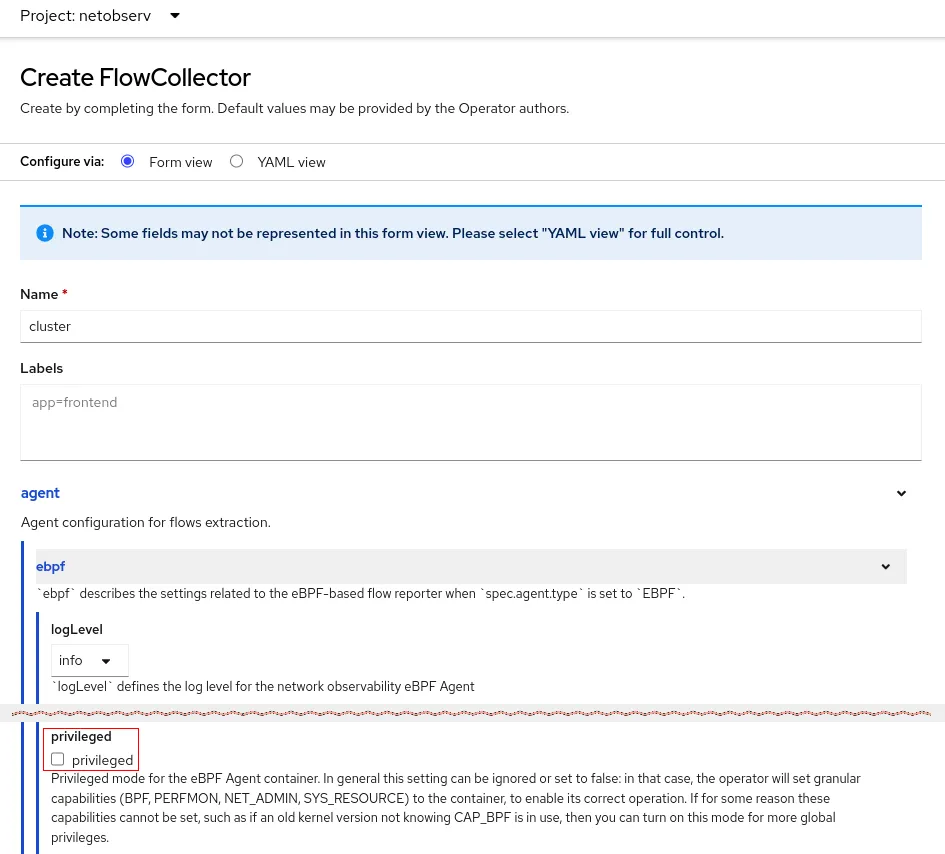
Task: Click the blue info icon in note
Action: click(44, 233)
